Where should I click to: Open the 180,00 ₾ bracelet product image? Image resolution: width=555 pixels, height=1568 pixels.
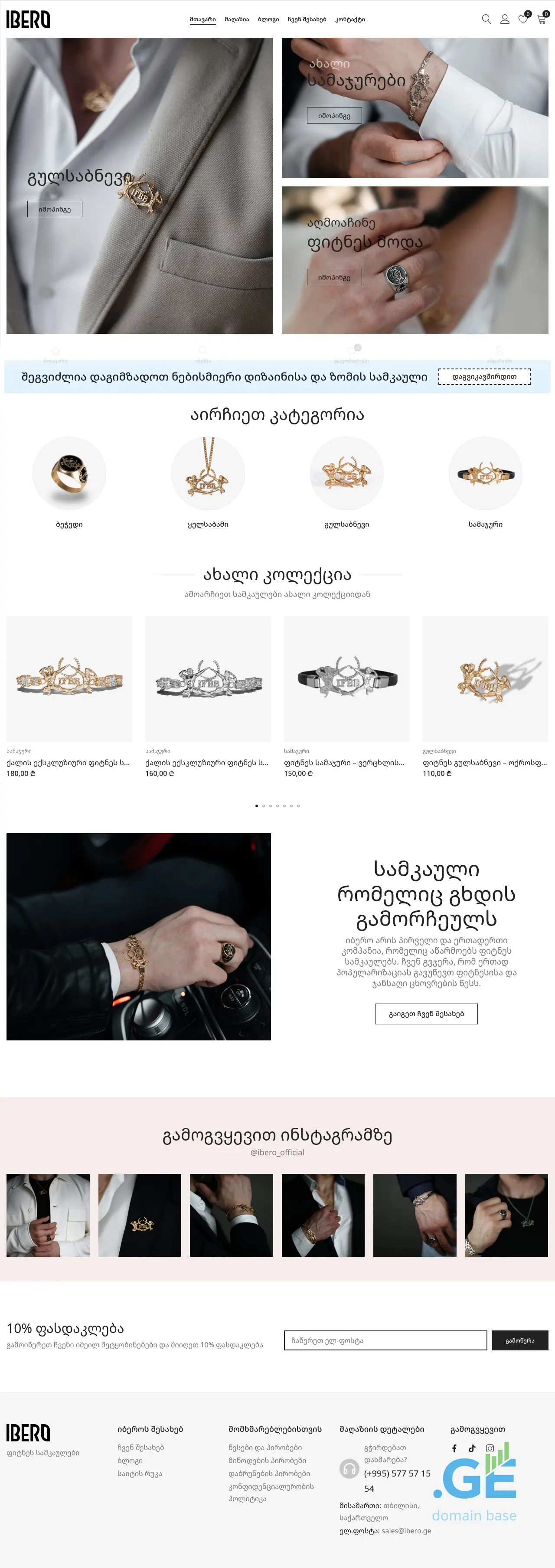[x=69, y=679]
